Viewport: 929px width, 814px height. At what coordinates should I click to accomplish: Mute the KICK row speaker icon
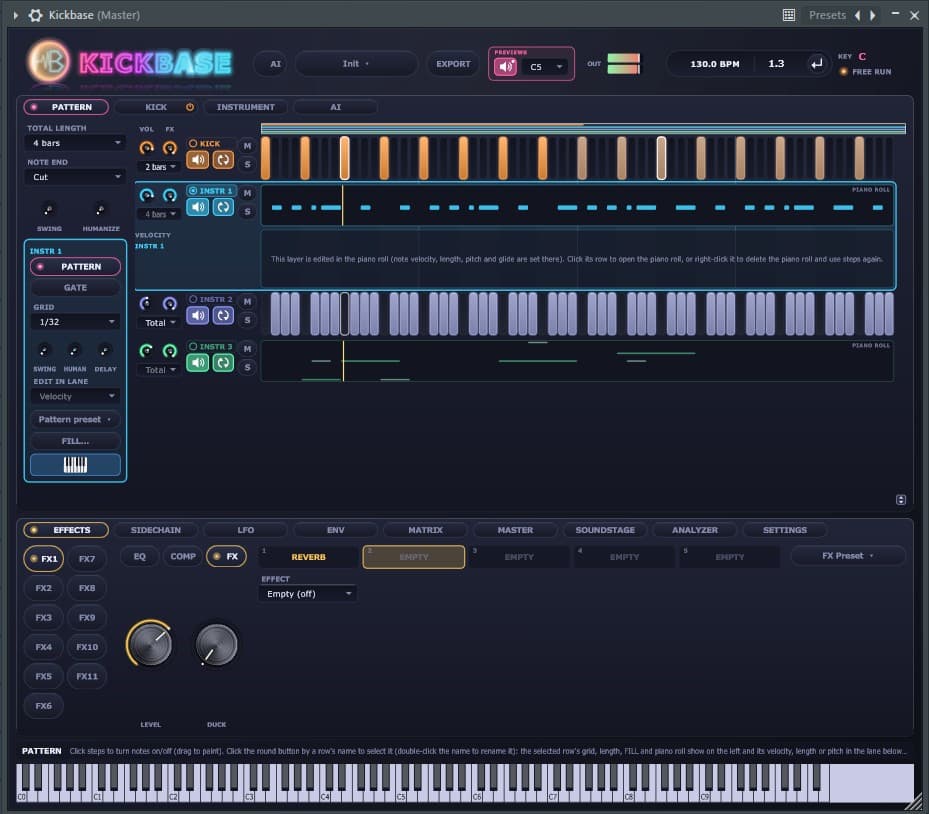(198, 159)
